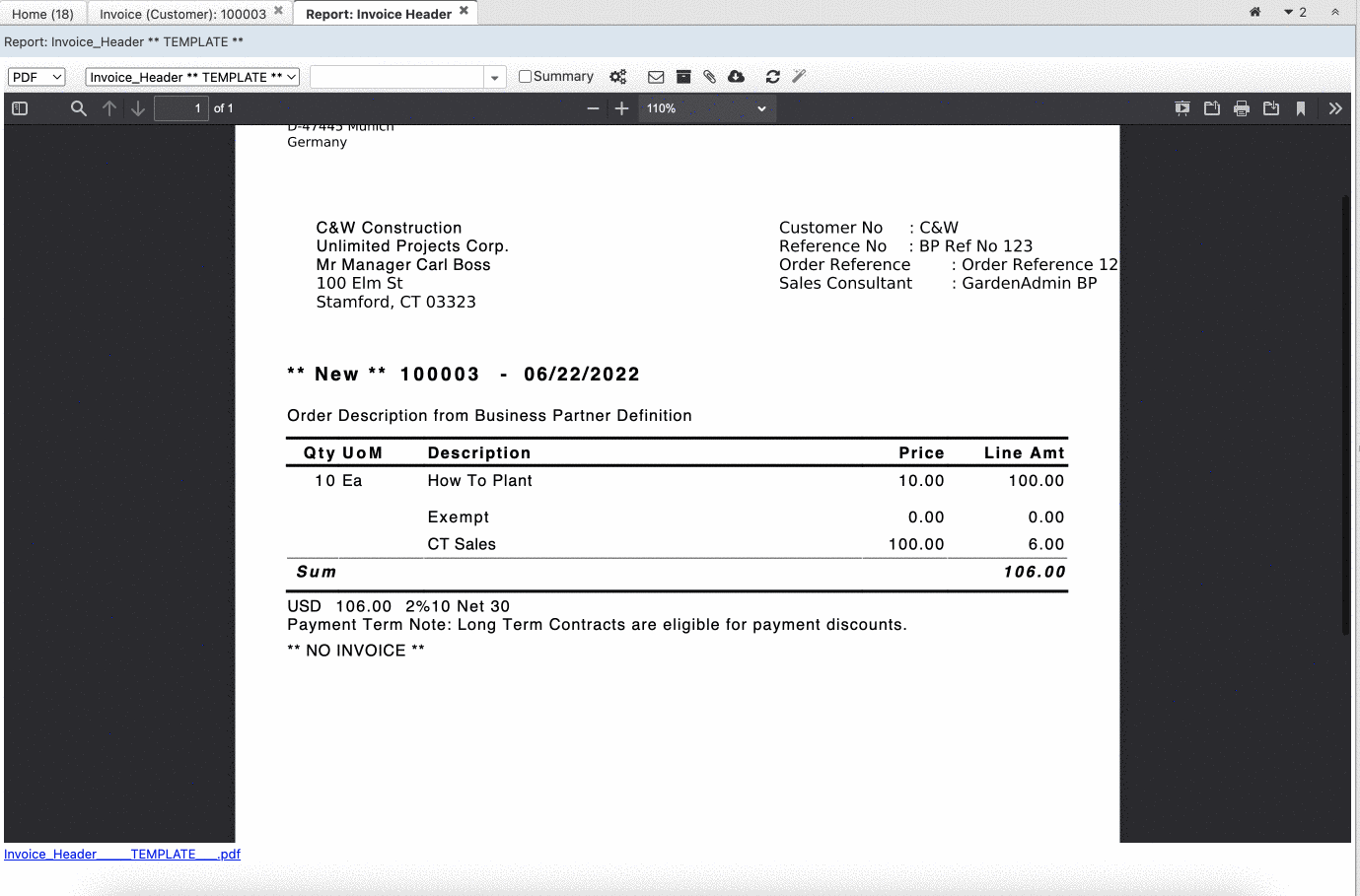Open the zoom level dropdown showing 110%
Image resolution: width=1360 pixels, height=896 pixels.
[x=706, y=108]
